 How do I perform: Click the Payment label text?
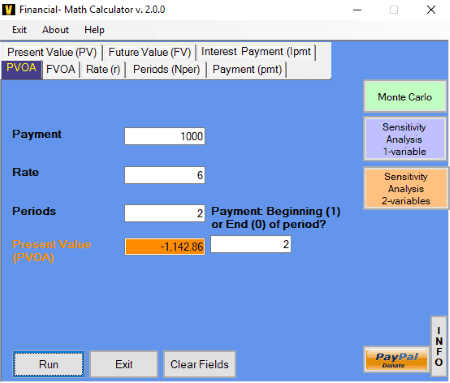37,134
